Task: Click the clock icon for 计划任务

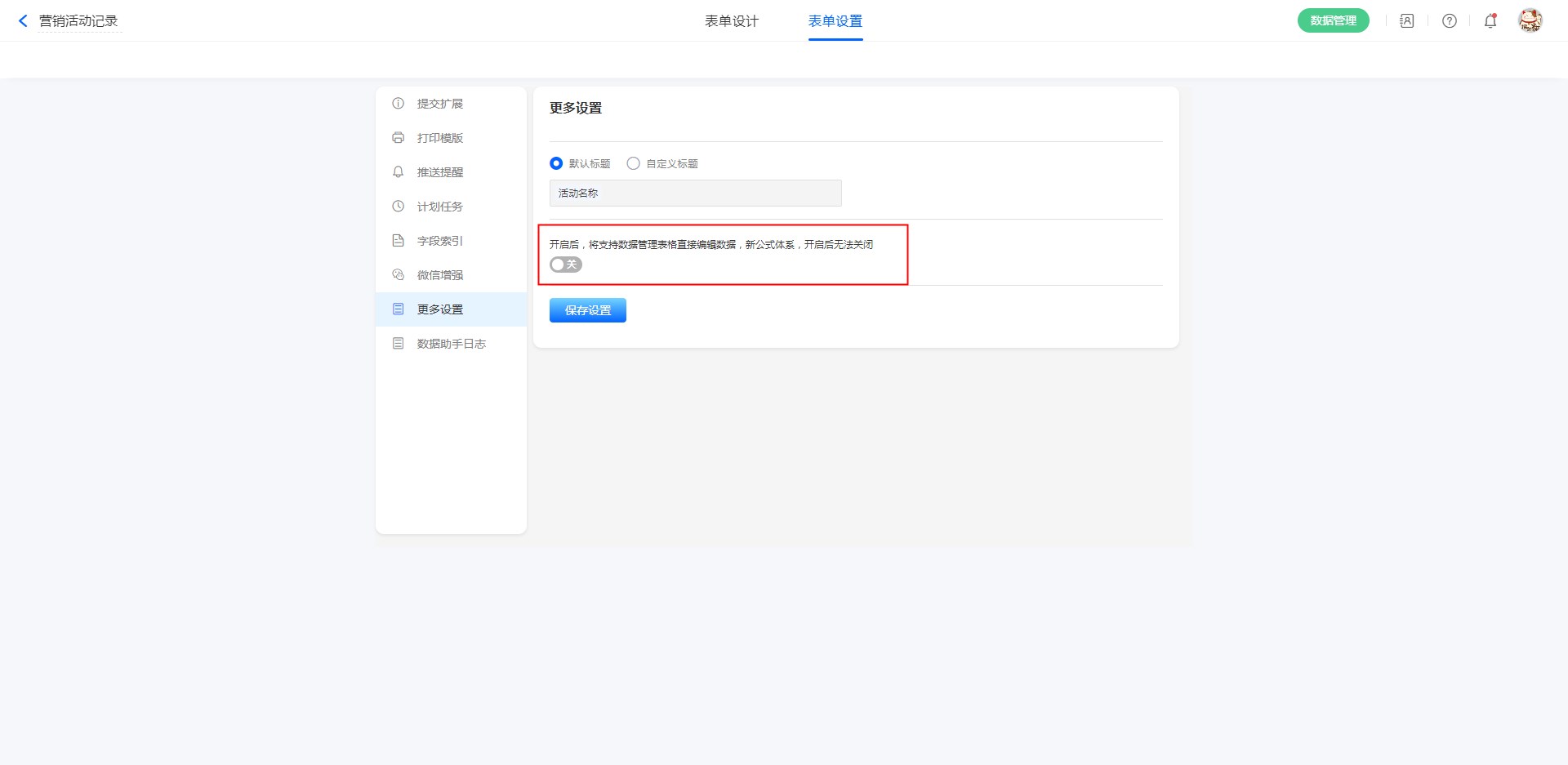Action: coord(398,207)
